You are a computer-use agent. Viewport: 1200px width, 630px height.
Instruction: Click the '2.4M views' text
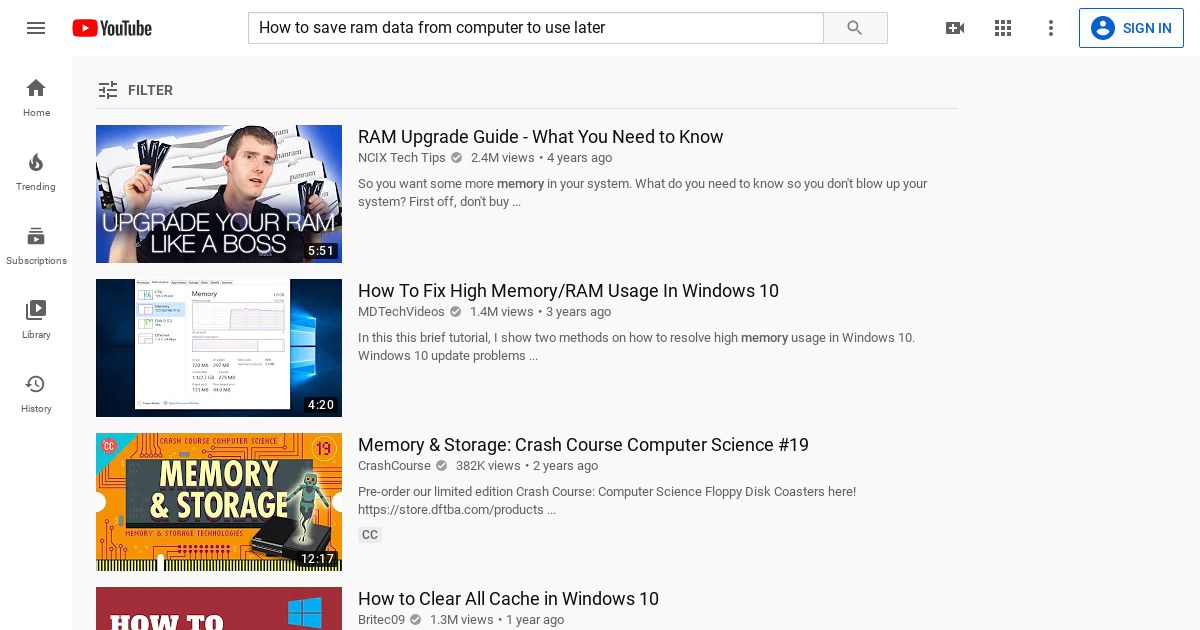503,158
